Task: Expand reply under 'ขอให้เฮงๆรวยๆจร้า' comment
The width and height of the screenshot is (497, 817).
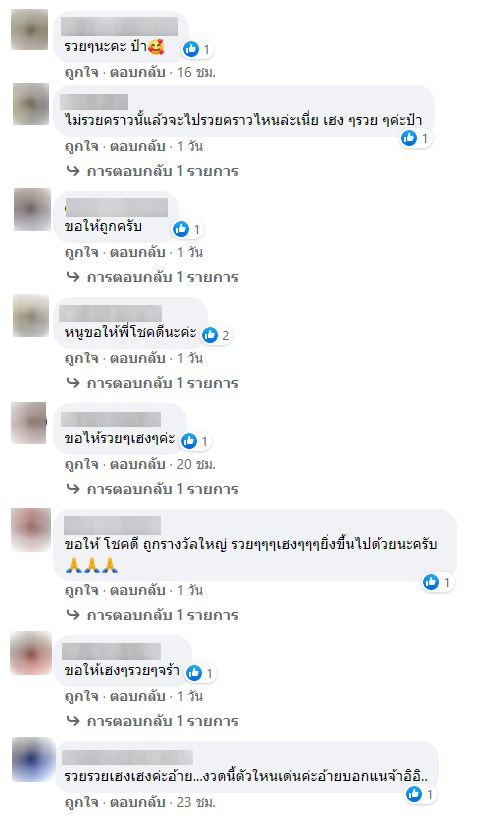Action: coord(152,721)
